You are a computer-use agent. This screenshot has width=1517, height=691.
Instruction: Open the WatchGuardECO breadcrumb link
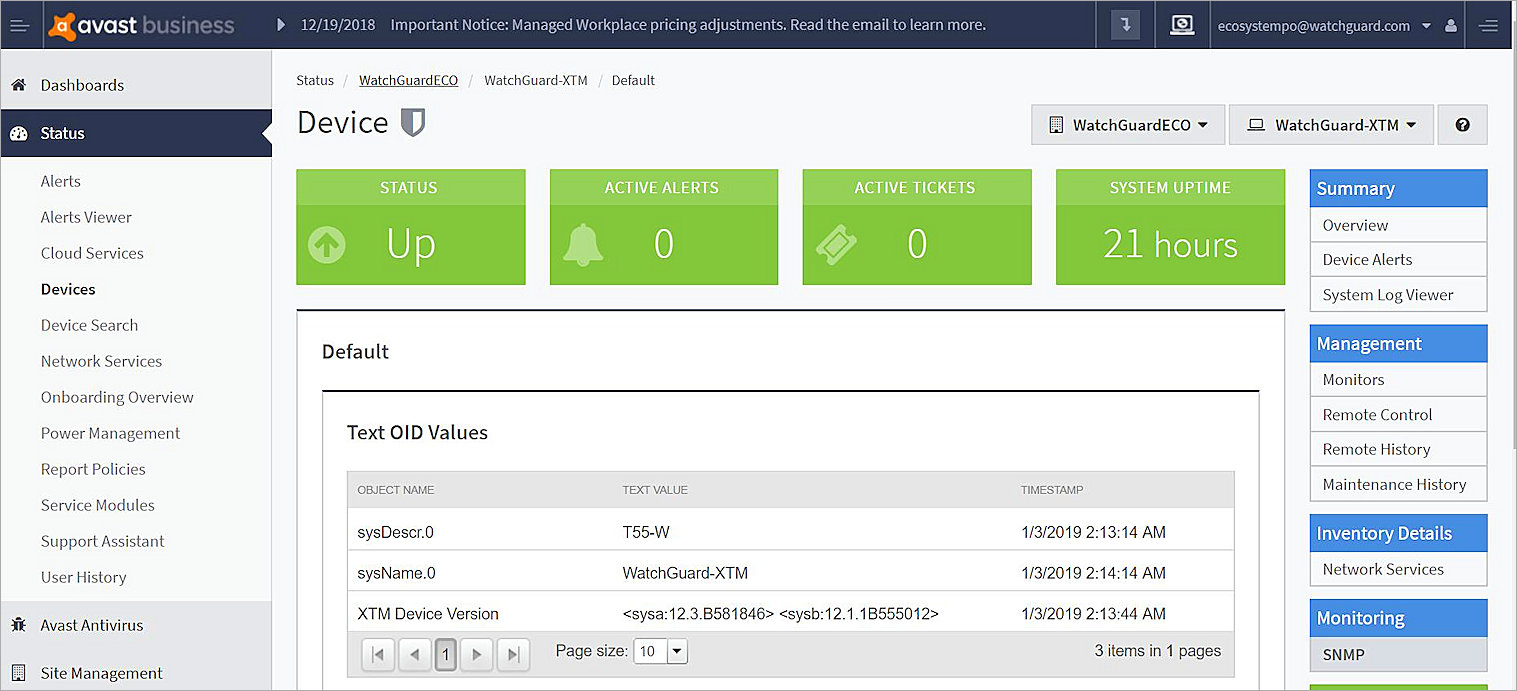coord(408,80)
